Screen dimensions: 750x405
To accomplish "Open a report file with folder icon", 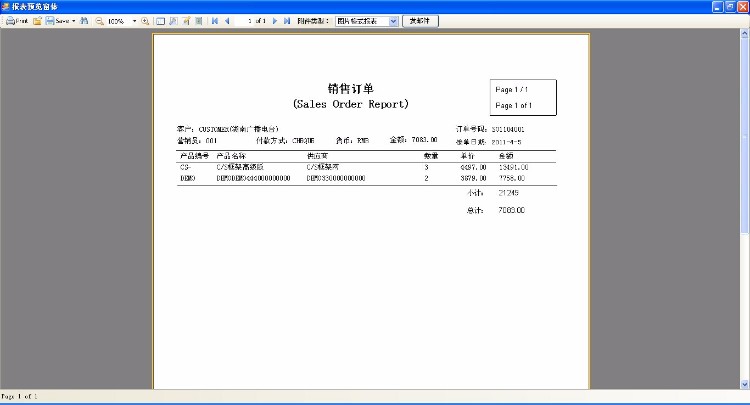I will click(36, 20).
